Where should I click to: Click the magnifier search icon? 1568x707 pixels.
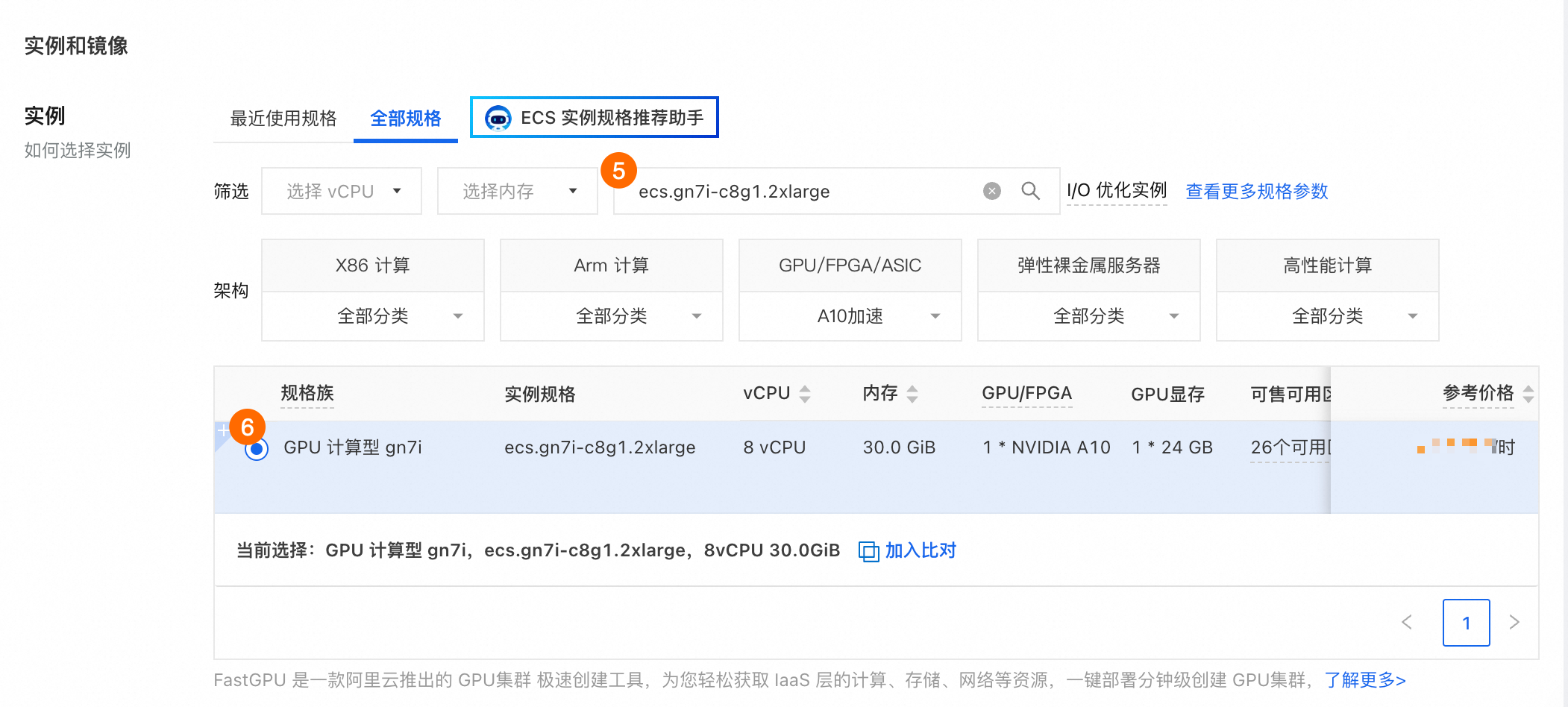click(x=1030, y=191)
